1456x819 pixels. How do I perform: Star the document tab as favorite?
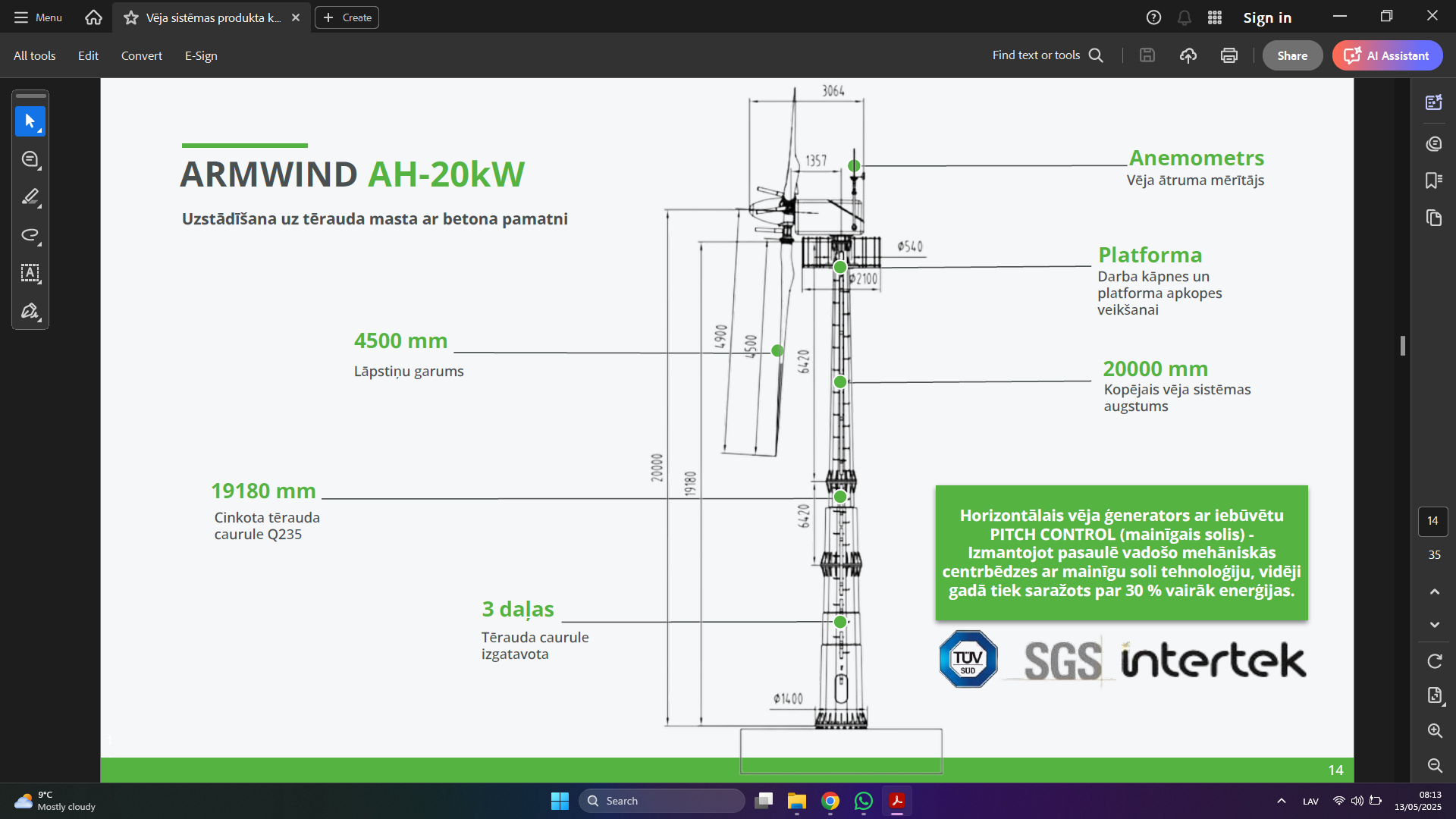click(x=131, y=17)
